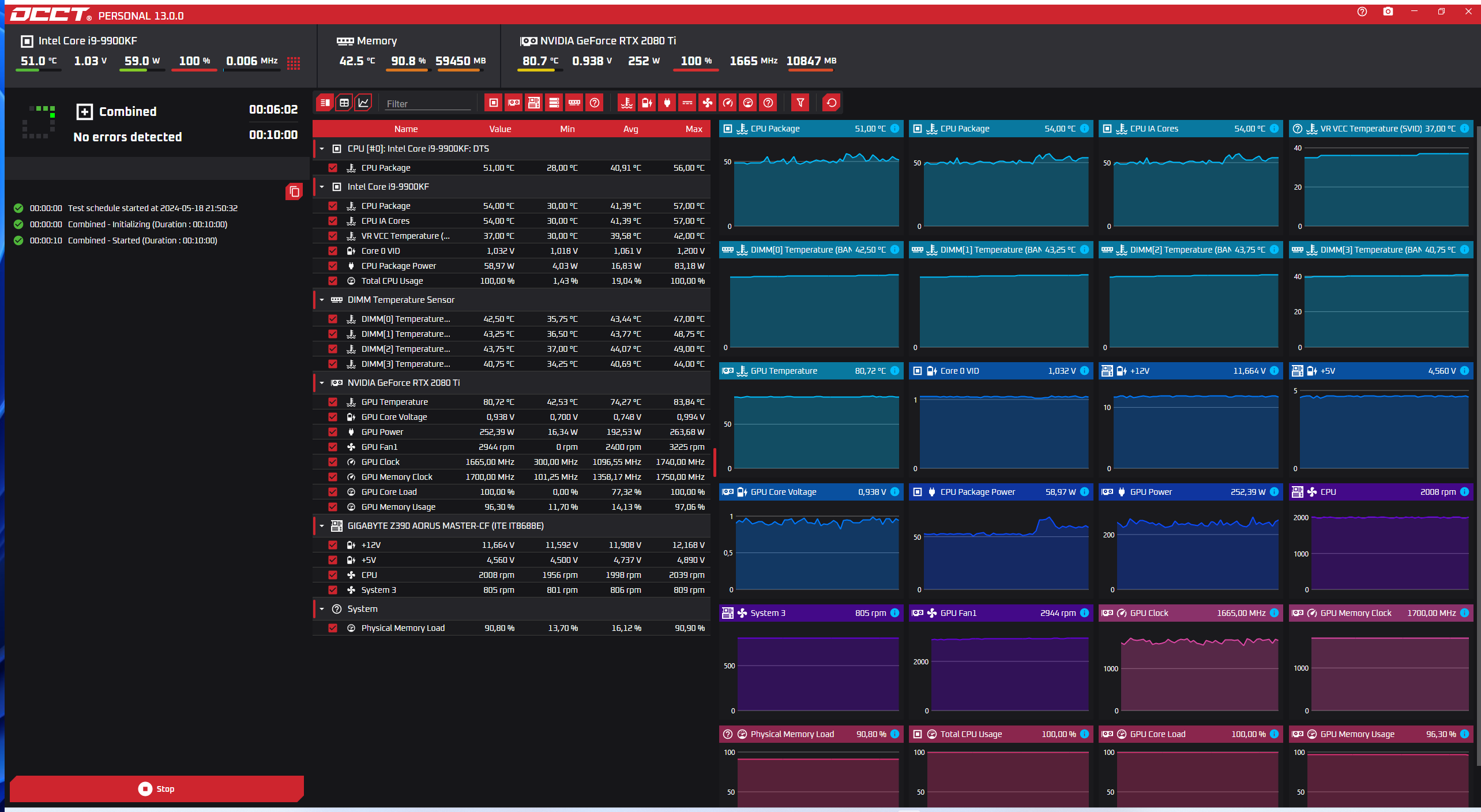
Task: Uncheck the Total CPU Usage sensor row
Action: (333, 281)
